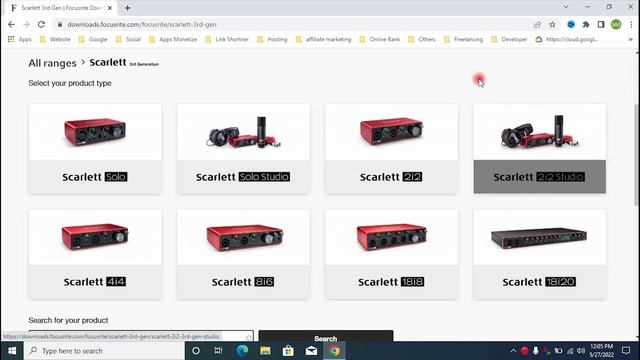640x360 pixels.
Task: Click the Scarlett Solo Studio image
Action: (x=243, y=132)
